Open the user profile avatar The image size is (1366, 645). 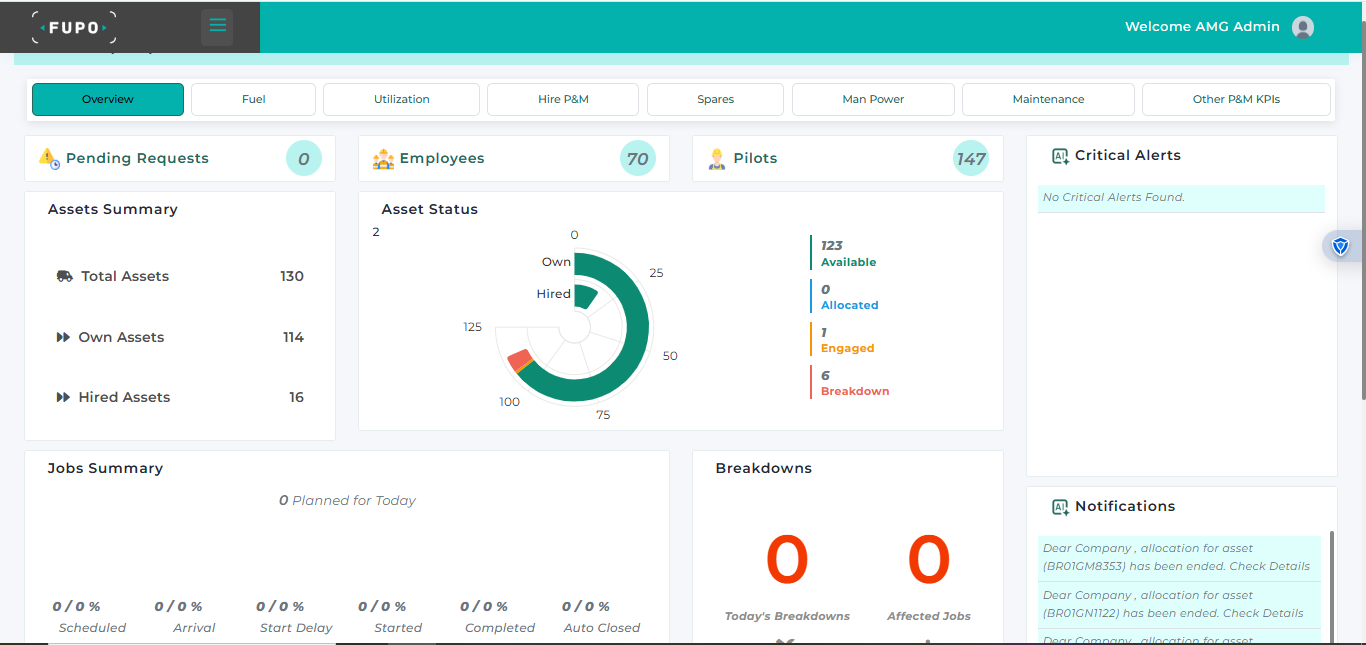tap(1302, 27)
